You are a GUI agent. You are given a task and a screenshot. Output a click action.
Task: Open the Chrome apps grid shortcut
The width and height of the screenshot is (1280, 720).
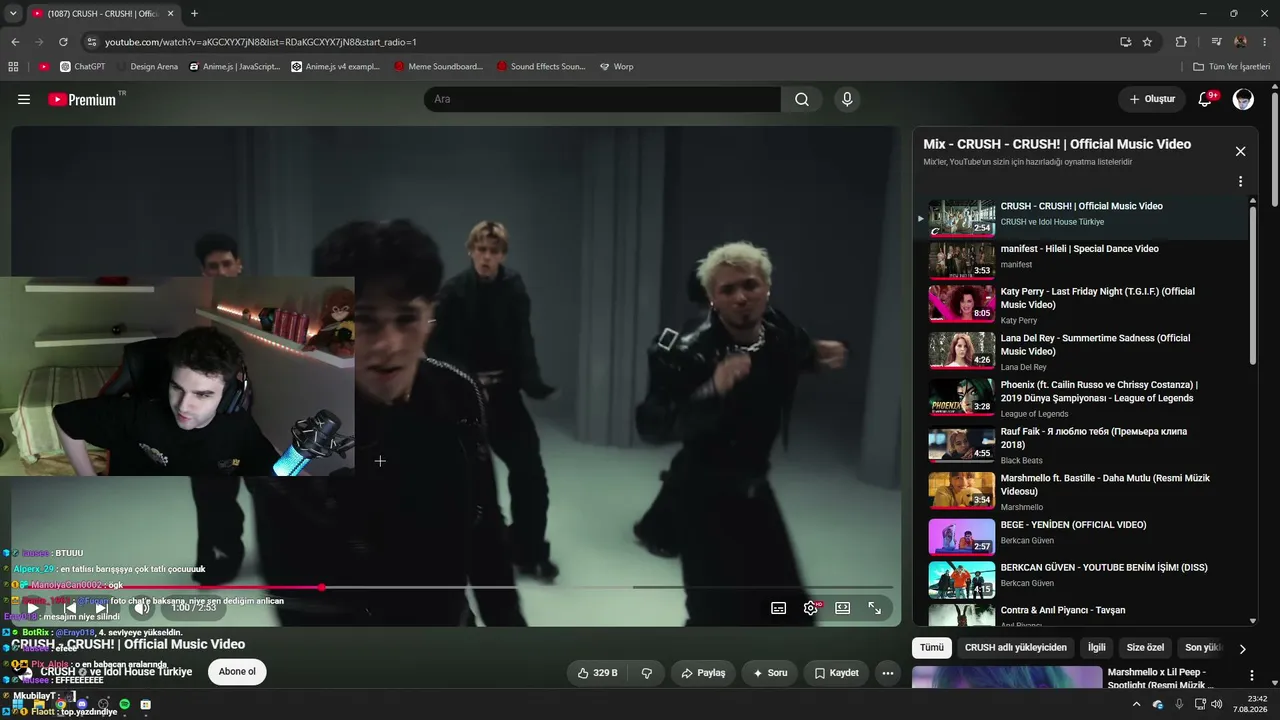[13, 67]
